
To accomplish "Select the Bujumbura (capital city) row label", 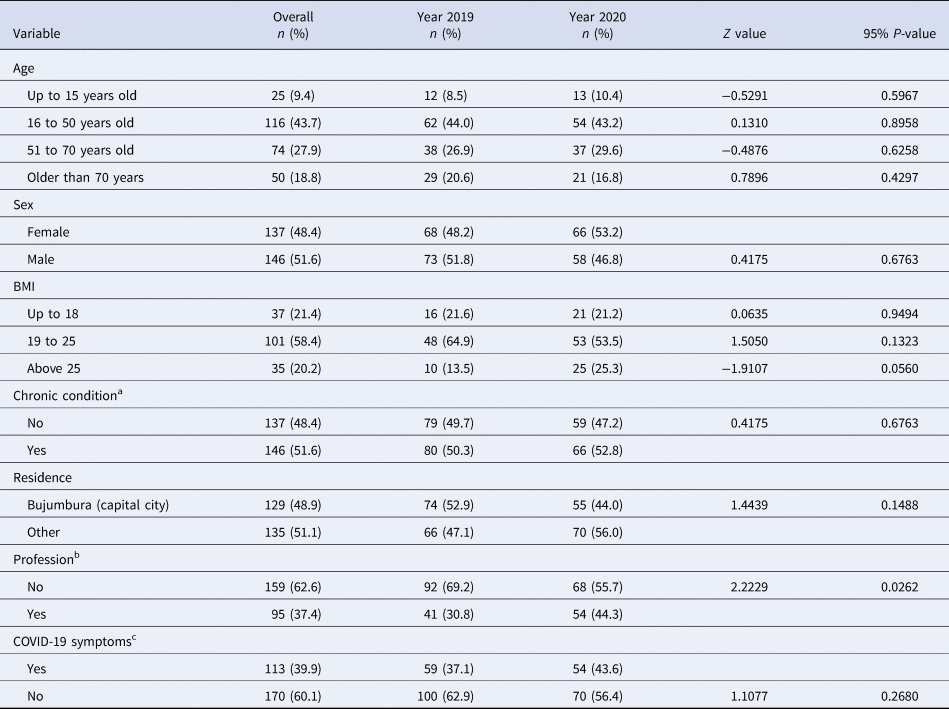I will point(98,503).
